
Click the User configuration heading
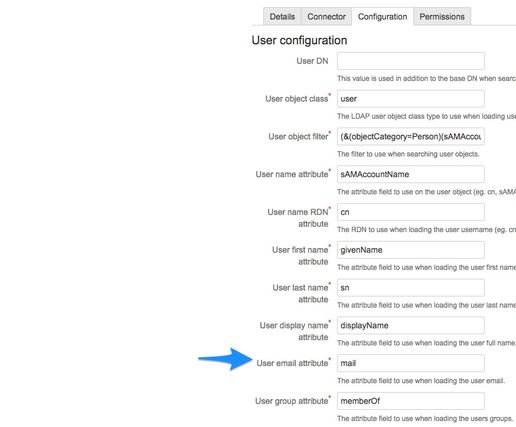point(299,40)
